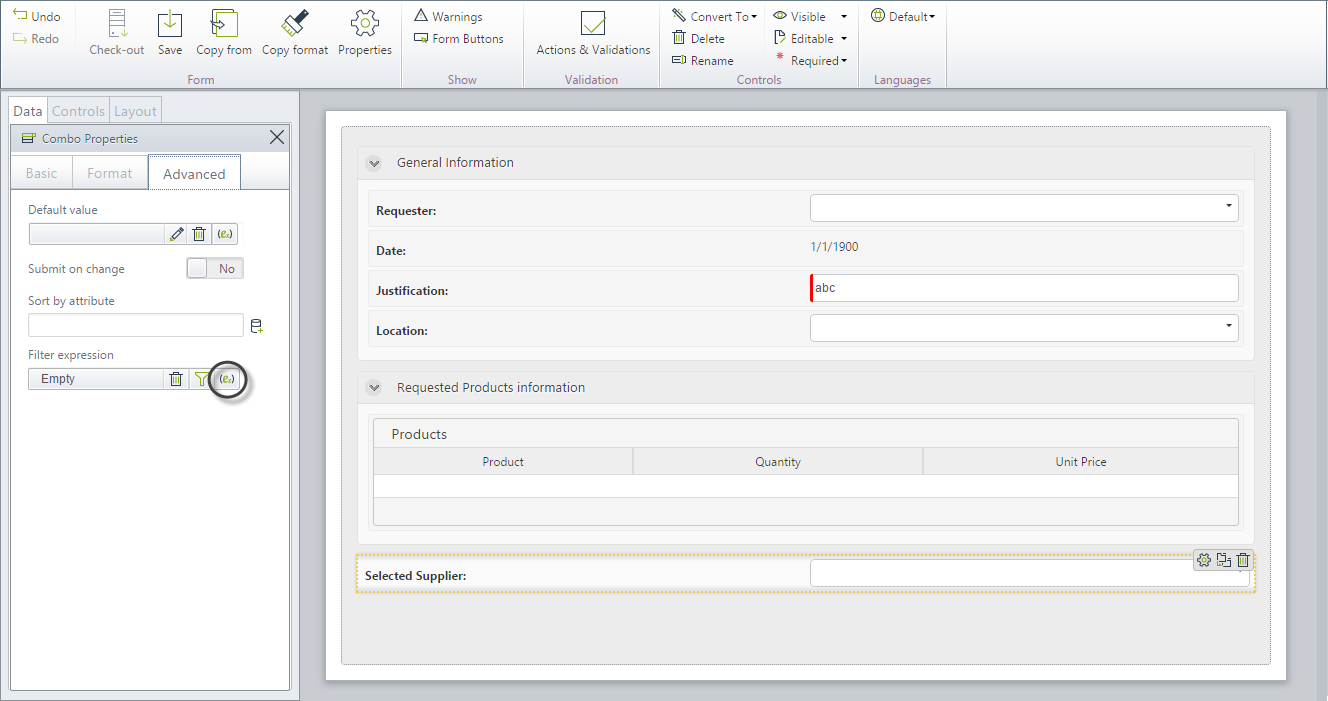Image resolution: width=1328 pixels, height=701 pixels.
Task: Pick a Sort by attribute from the data icon
Action: pos(257,326)
